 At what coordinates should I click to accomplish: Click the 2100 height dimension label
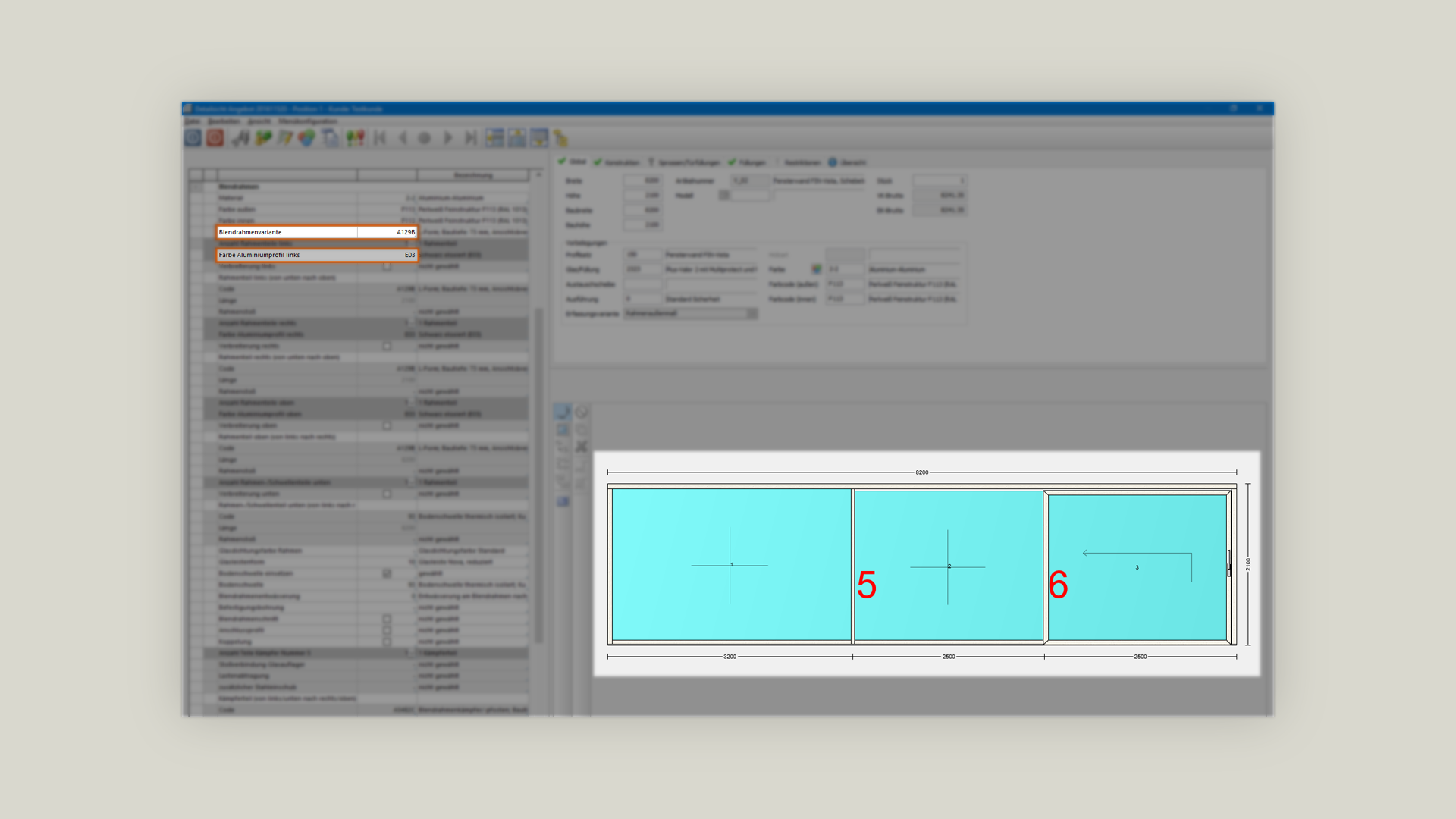pos(1248,564)
